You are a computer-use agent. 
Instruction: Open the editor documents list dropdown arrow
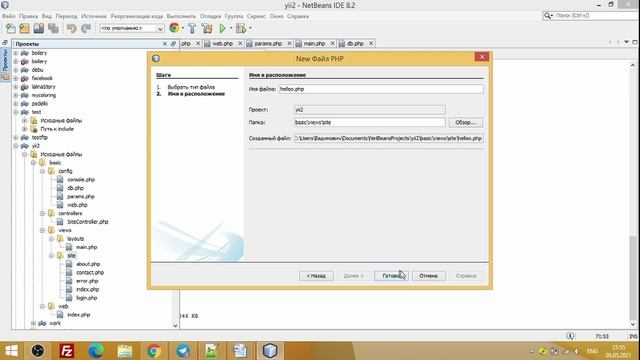(x=627, y=42)
